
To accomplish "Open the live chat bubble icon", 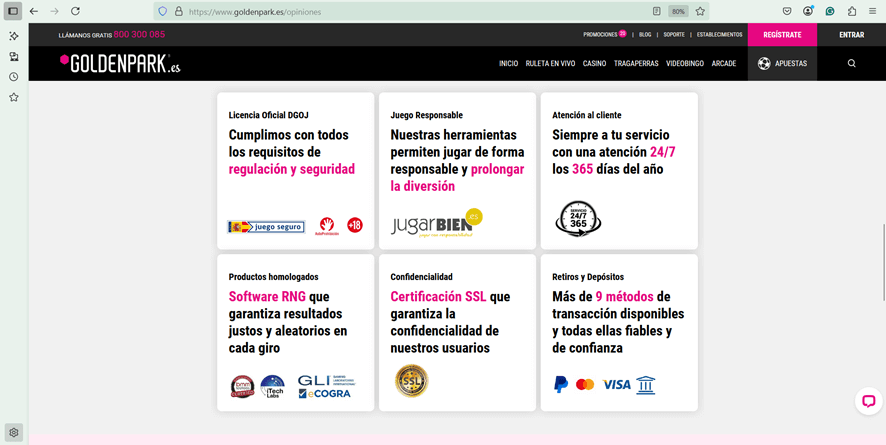I will [x=868, y=401].
